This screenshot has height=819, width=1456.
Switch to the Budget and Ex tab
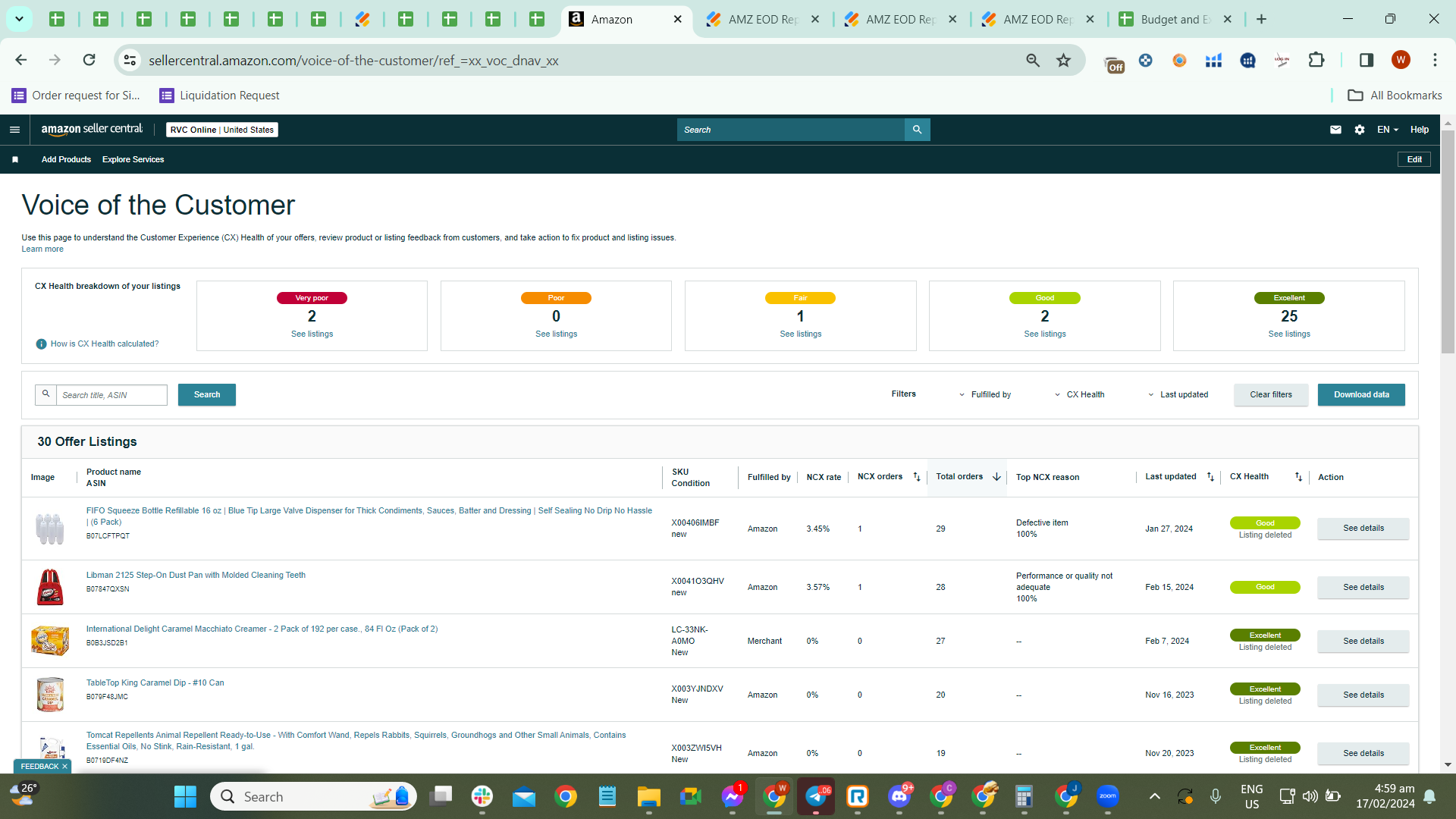[1175, 20]
